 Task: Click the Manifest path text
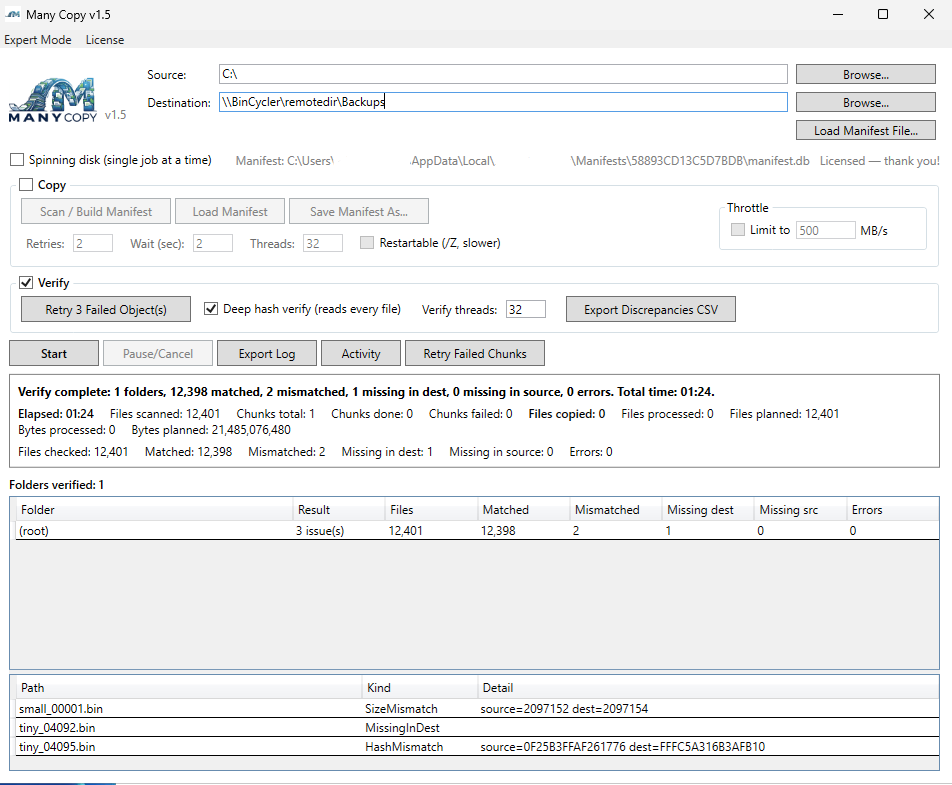522,161
